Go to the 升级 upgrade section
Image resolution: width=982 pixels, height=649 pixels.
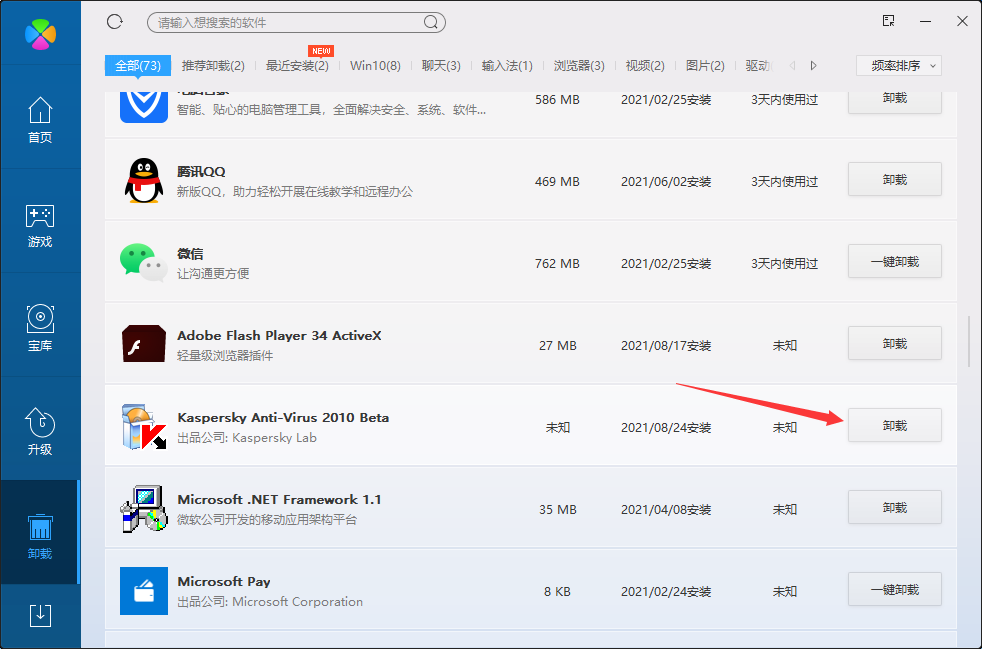(x=40, y=432)
